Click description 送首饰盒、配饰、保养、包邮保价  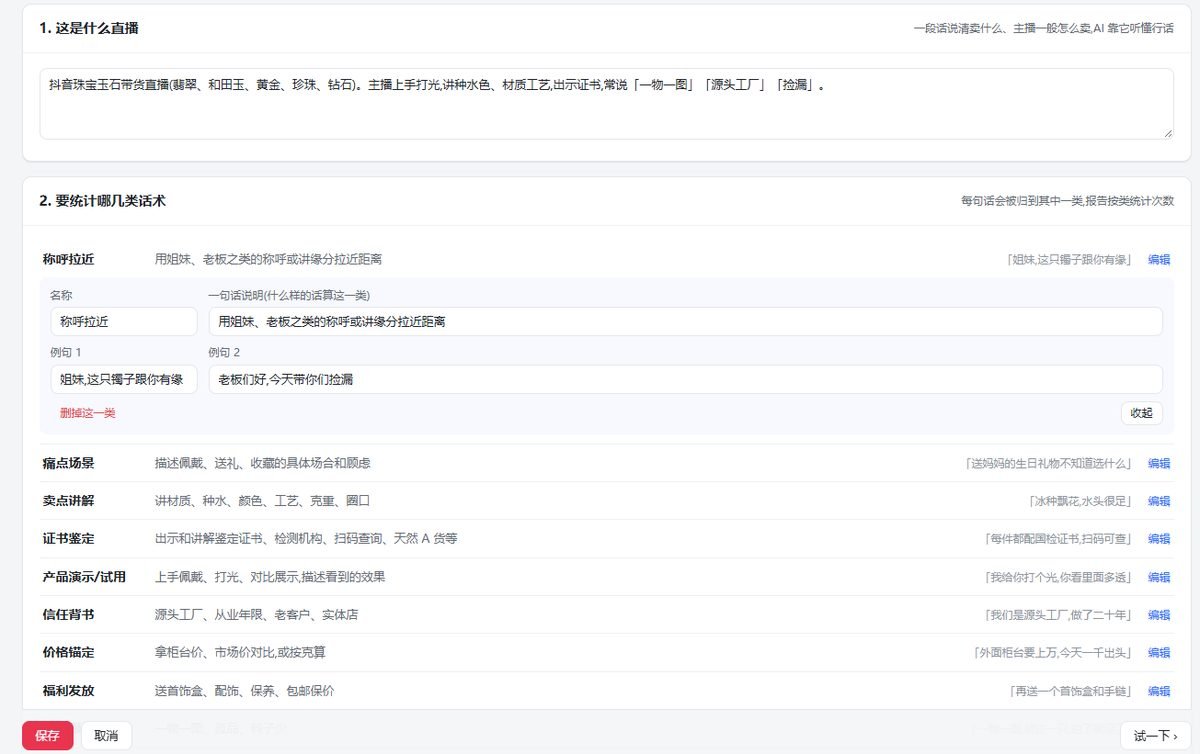(x=244, y=691)
